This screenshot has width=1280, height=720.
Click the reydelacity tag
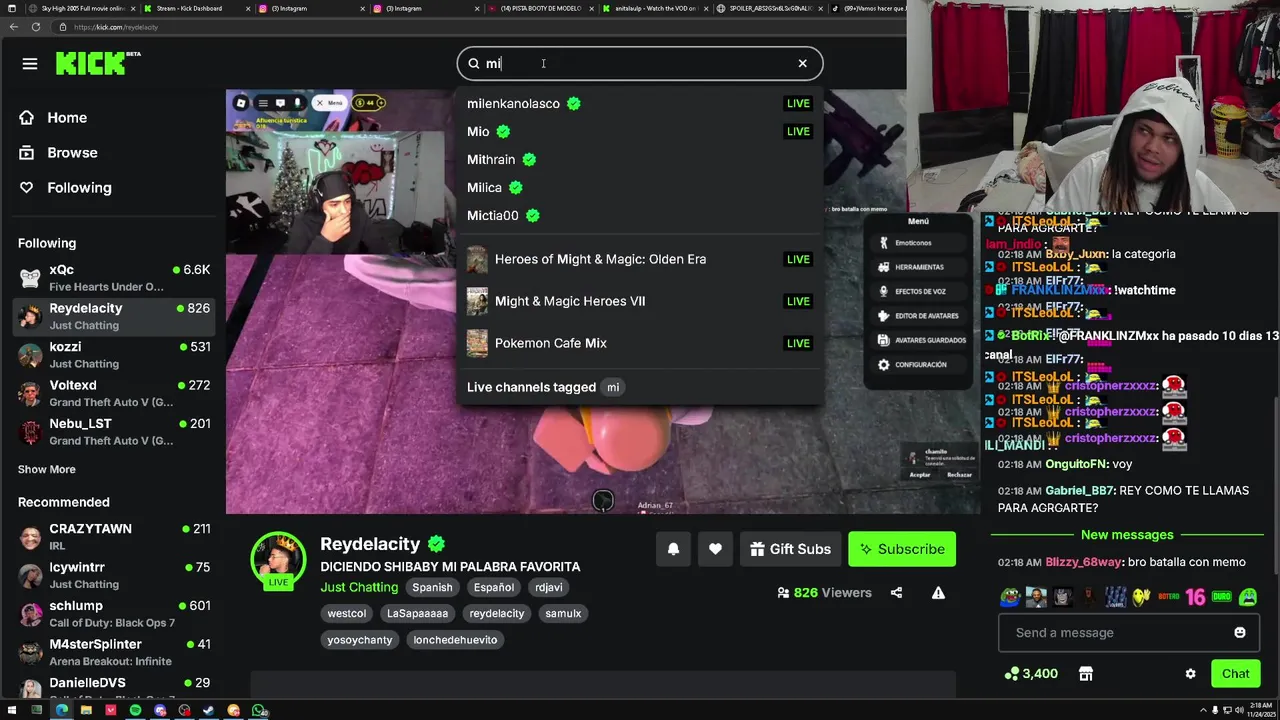(497, 614)
